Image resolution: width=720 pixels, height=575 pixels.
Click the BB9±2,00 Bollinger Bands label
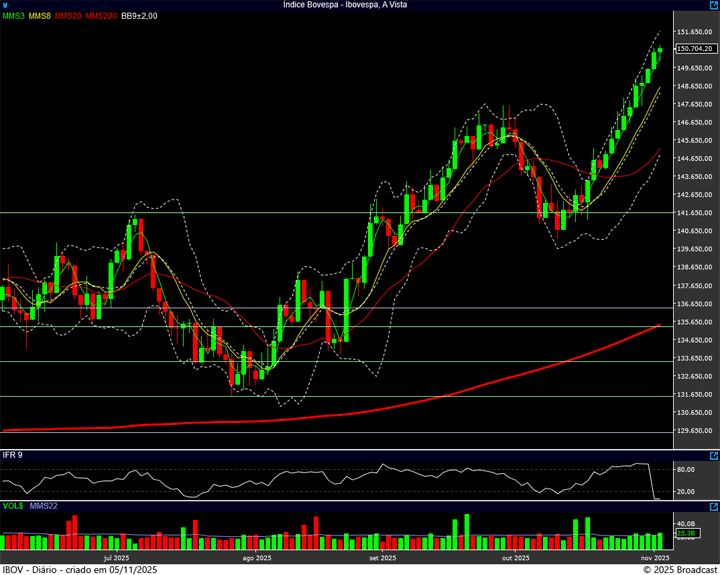point(139,17)
